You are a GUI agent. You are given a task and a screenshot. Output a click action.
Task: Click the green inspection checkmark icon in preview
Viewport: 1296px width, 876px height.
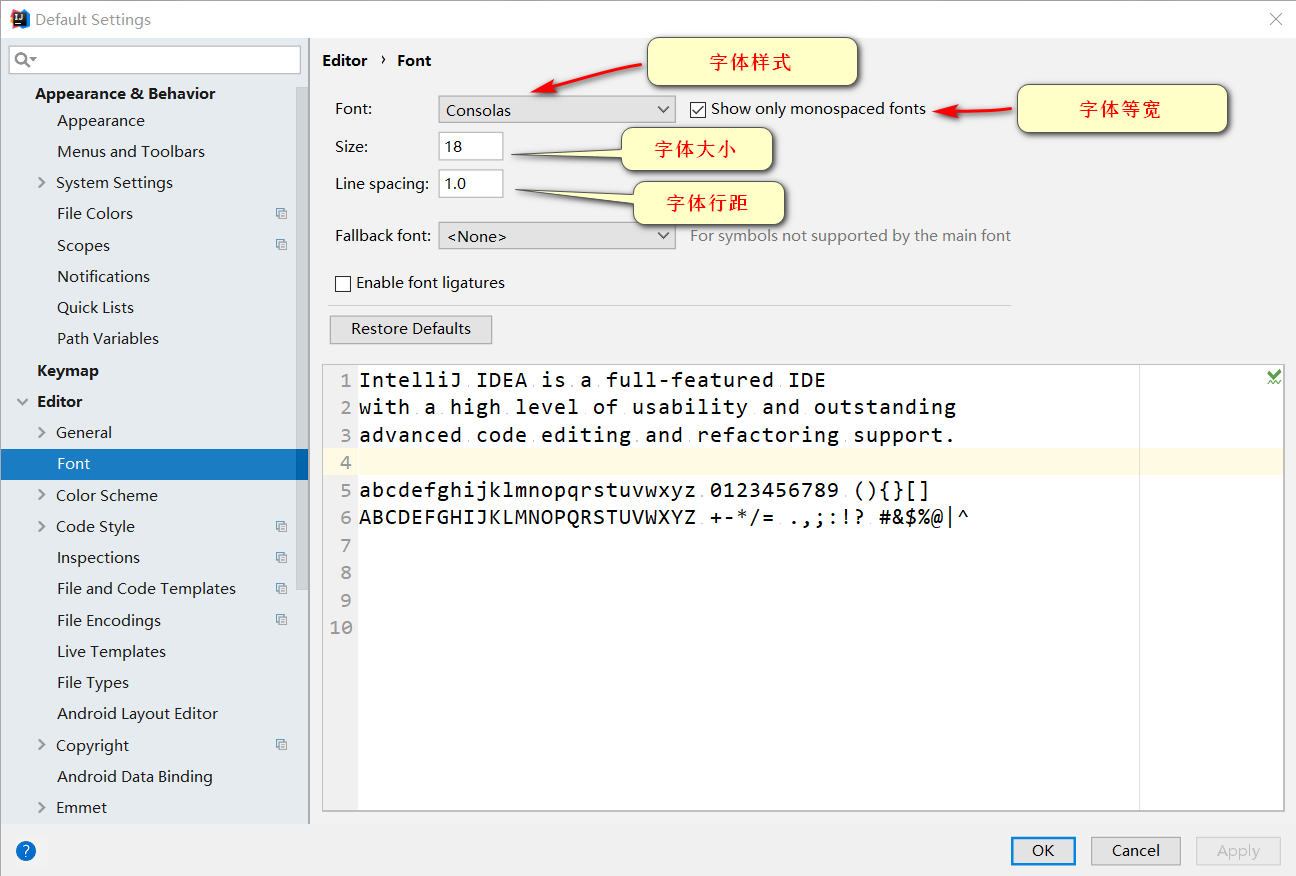[1274, 377]
